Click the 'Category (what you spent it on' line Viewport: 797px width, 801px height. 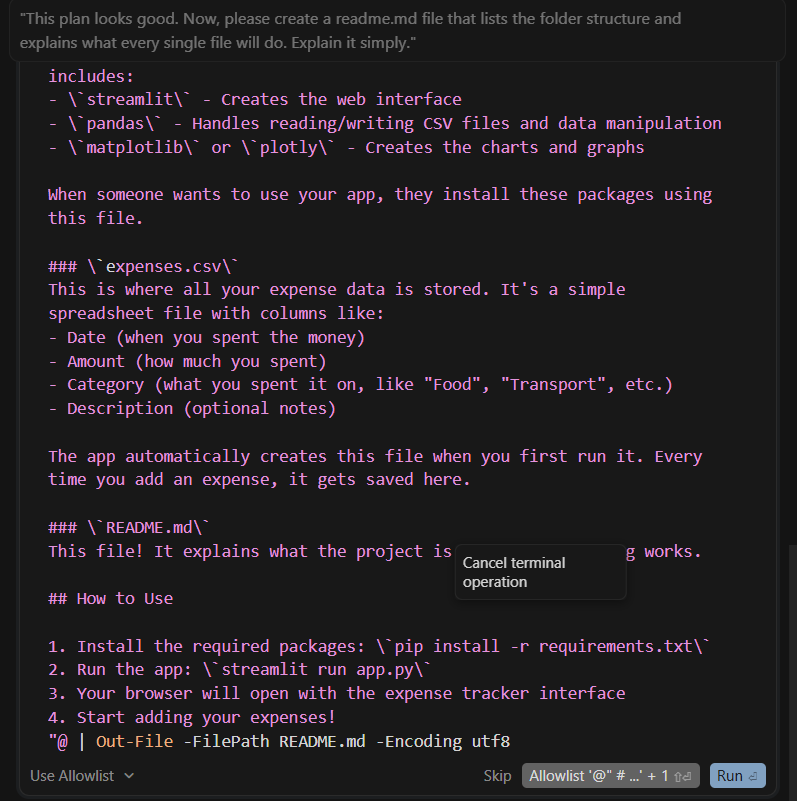[x=360, y=384]
